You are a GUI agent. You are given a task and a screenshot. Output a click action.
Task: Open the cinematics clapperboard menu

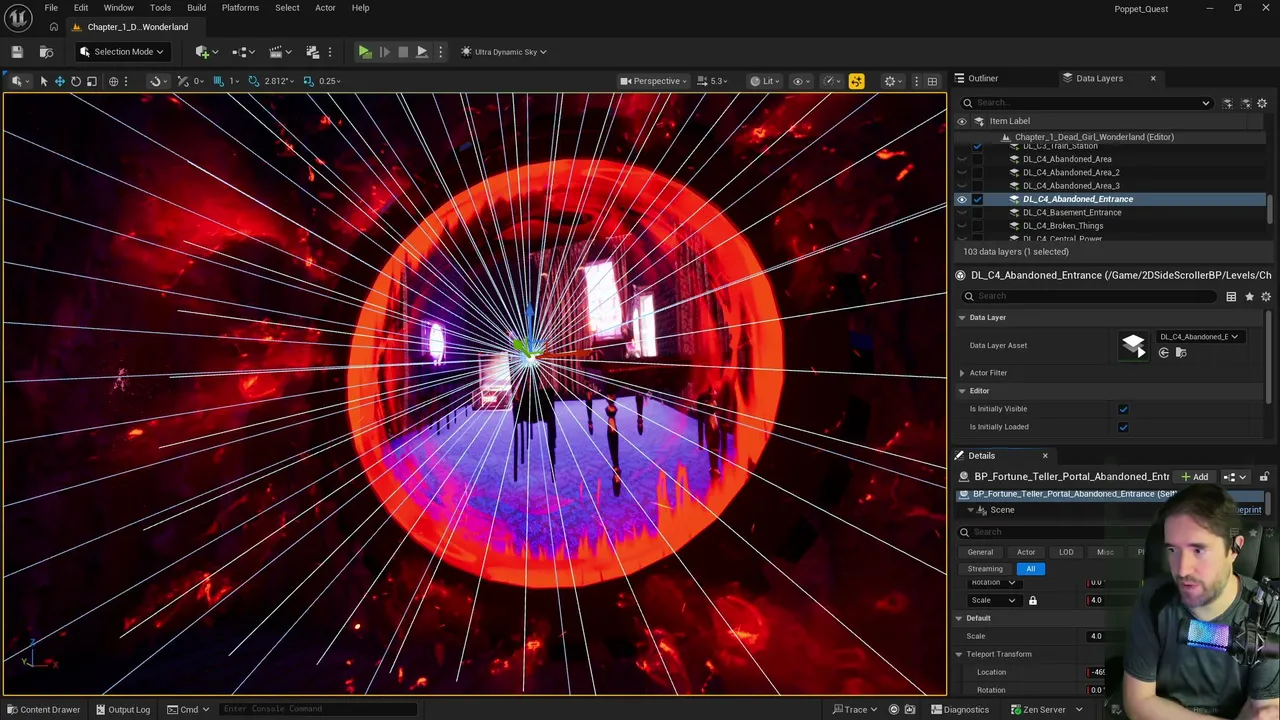[278, 52]
